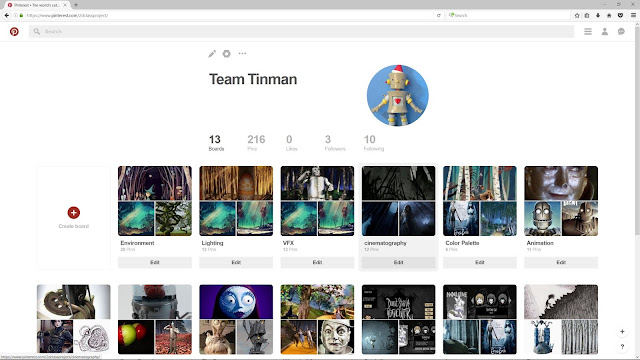640x360 pixels.
Task: Click the Team Tinman profile name
Action: [x=253, y=79]
